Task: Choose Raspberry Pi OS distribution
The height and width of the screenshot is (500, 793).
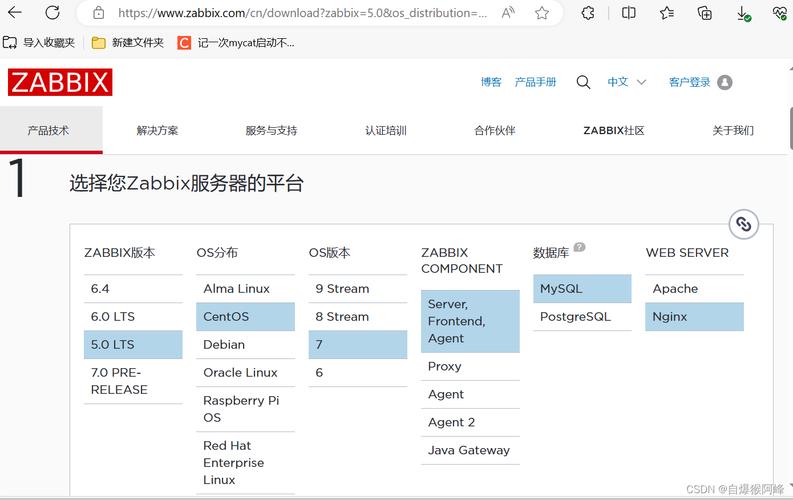Action: coord(245,409)
